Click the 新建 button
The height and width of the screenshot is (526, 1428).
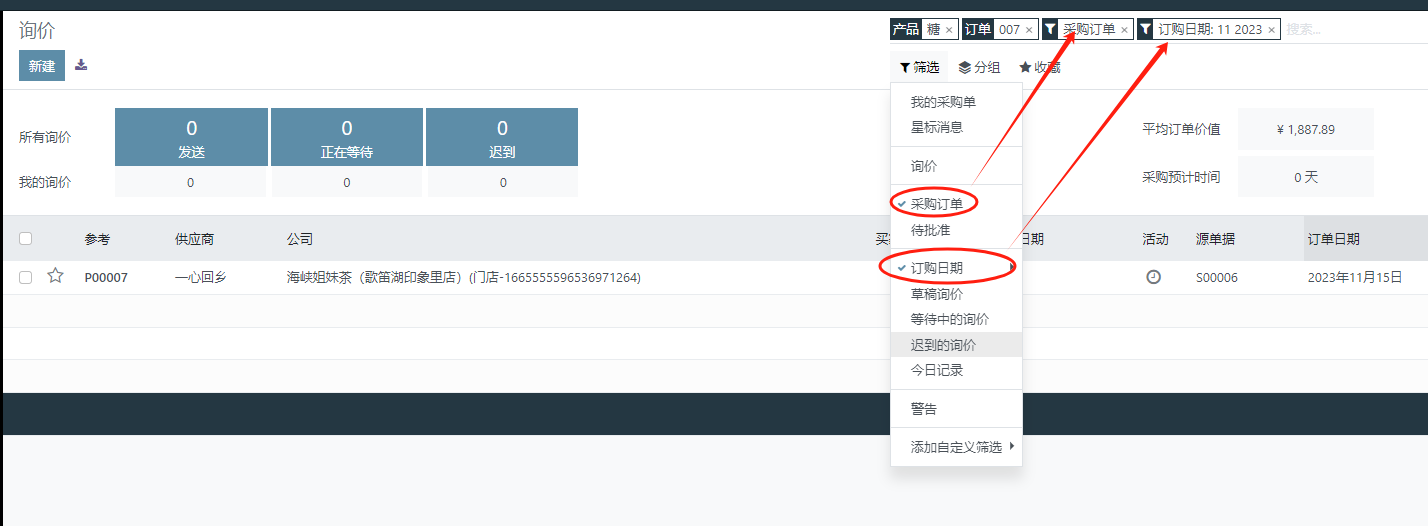pos(42,66)
